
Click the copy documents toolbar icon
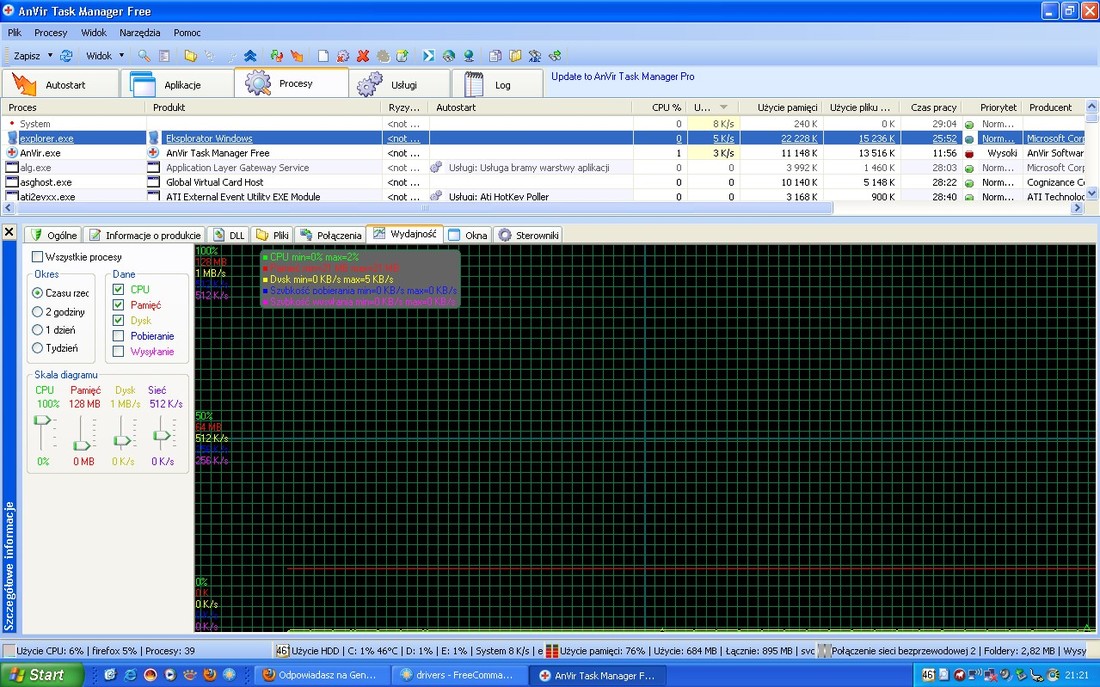tap(495, 55)
